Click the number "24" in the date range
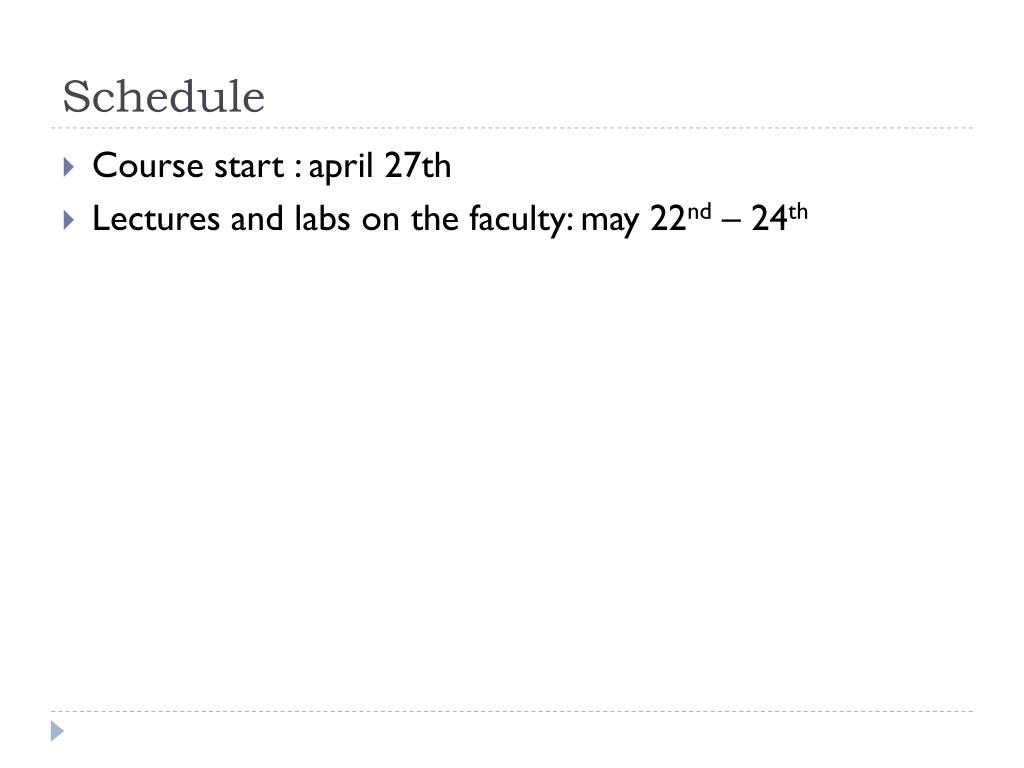Image resolution: width=1024 pixels, height=768 pixels. [769, 219]
